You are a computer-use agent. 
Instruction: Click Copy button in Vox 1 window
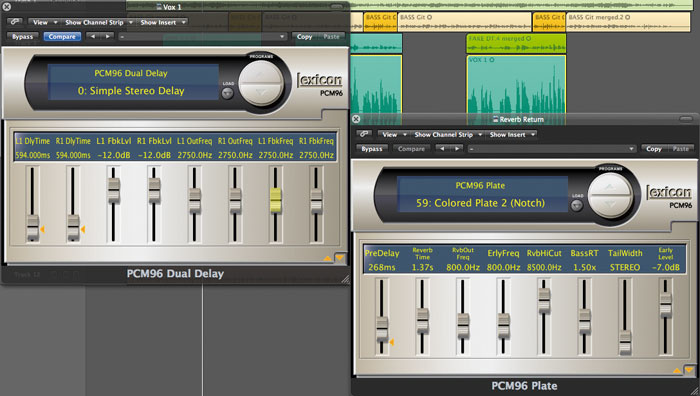point(304,37)
